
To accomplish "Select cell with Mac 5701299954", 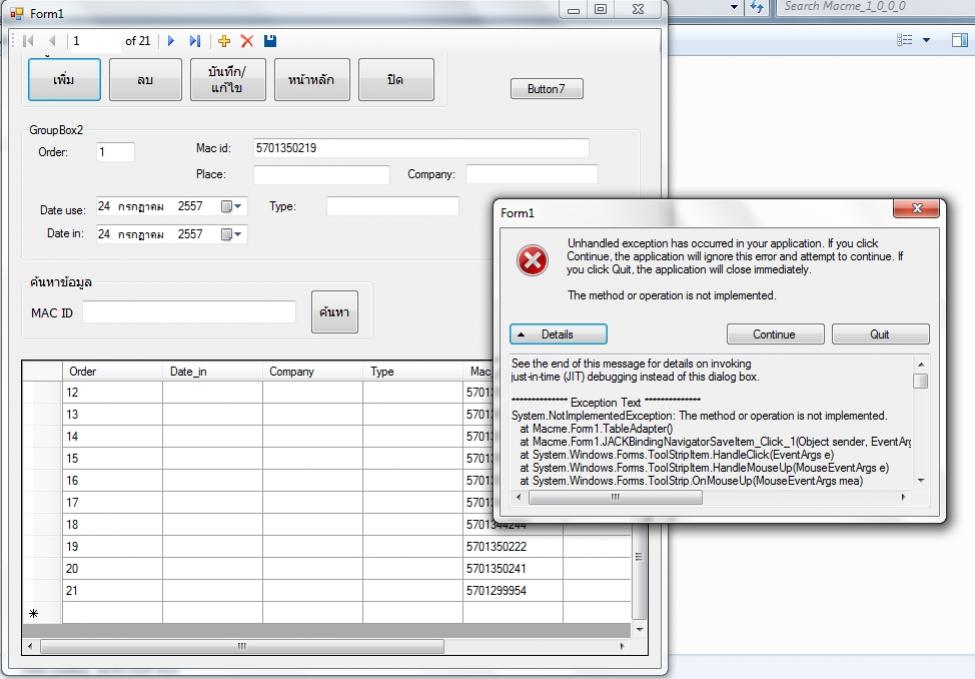I will 513,591.
